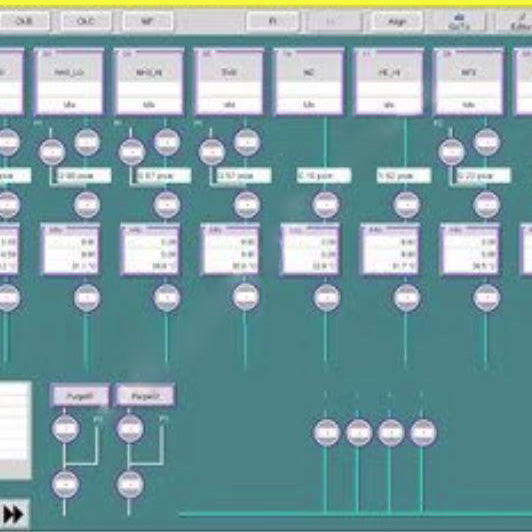Open the GoTo icon in the toolbar

pos(459,21)
